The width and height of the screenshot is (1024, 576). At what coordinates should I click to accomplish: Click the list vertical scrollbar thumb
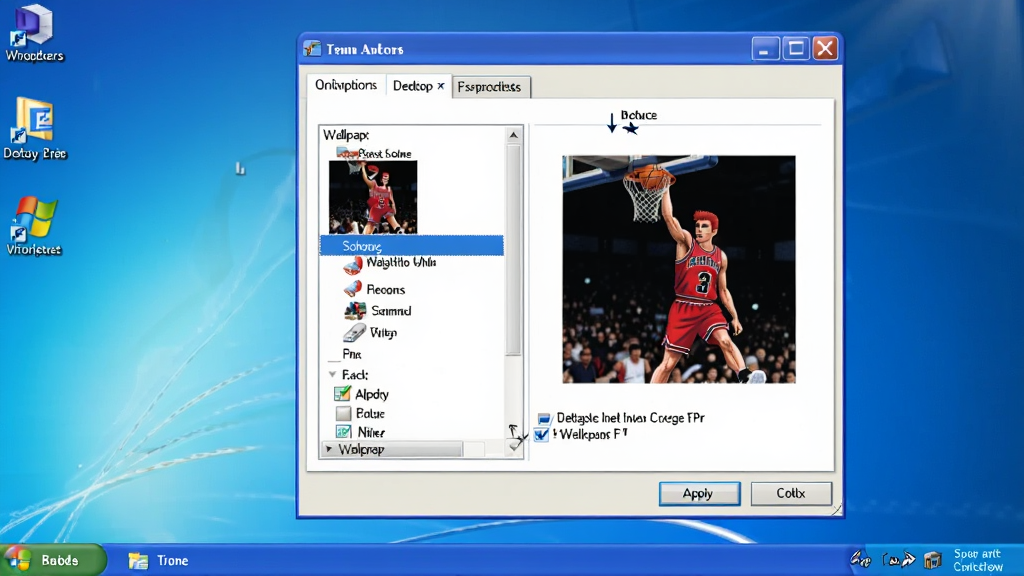pos(514,249)
